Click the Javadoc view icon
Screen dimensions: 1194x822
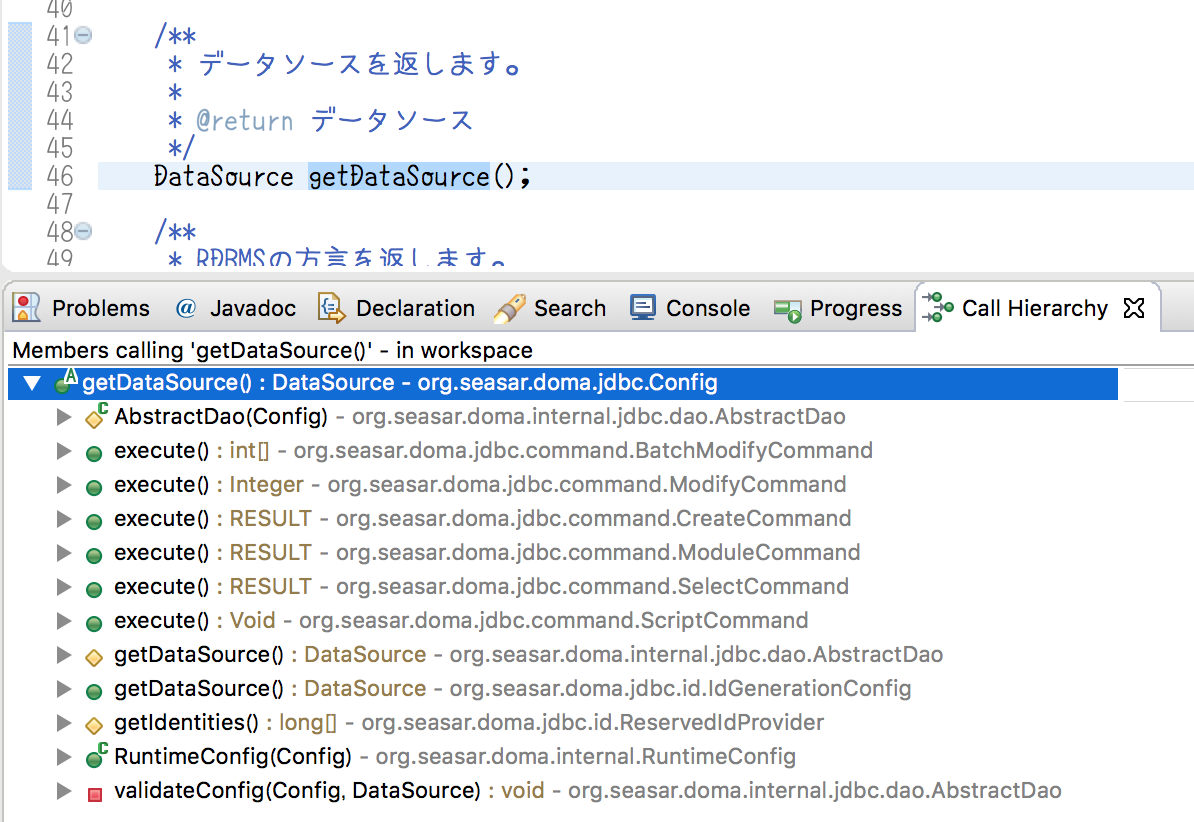(x=188, y=308)
